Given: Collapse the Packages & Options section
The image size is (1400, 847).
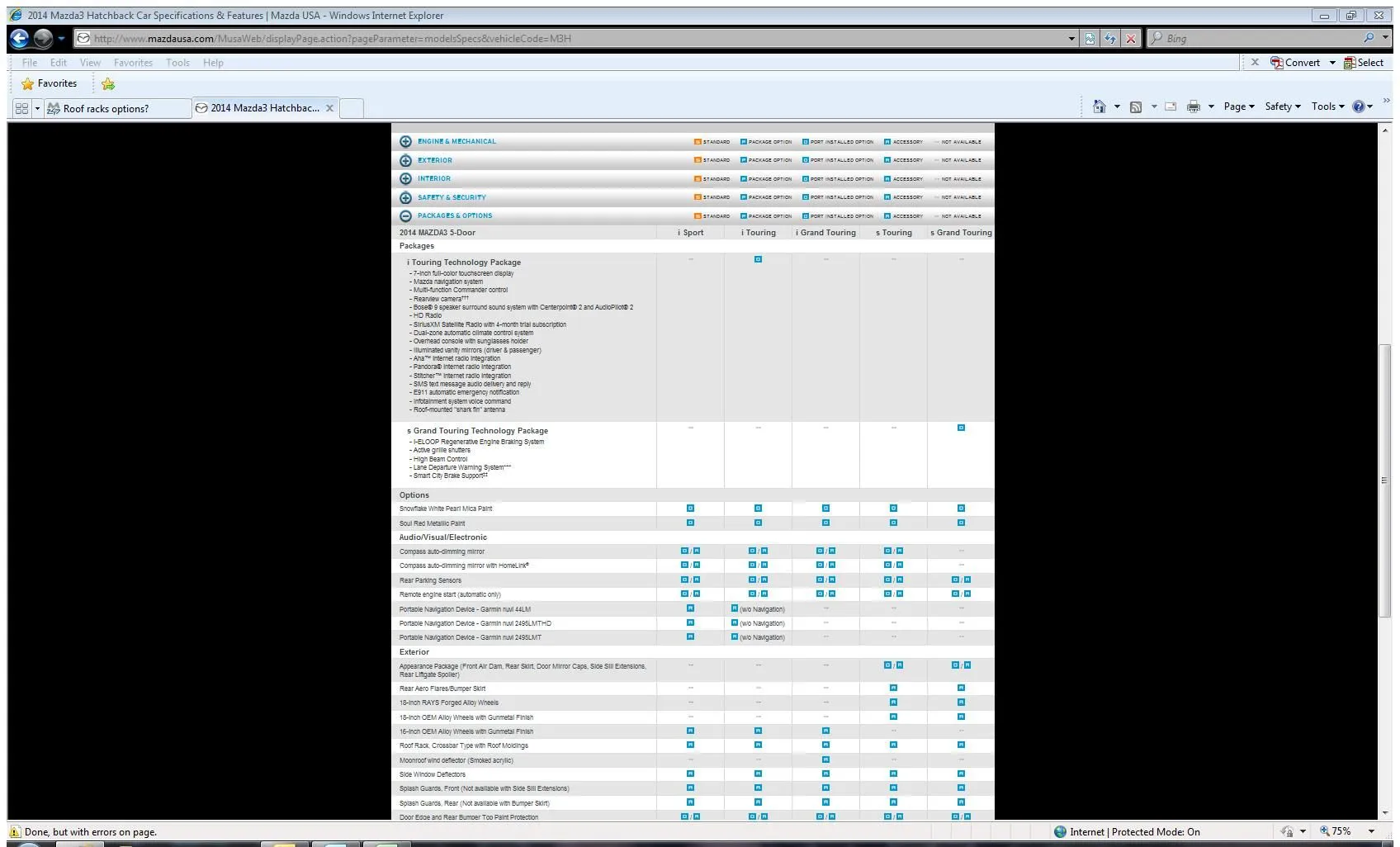Looking at the screenshot, I should tap(405, 215).
